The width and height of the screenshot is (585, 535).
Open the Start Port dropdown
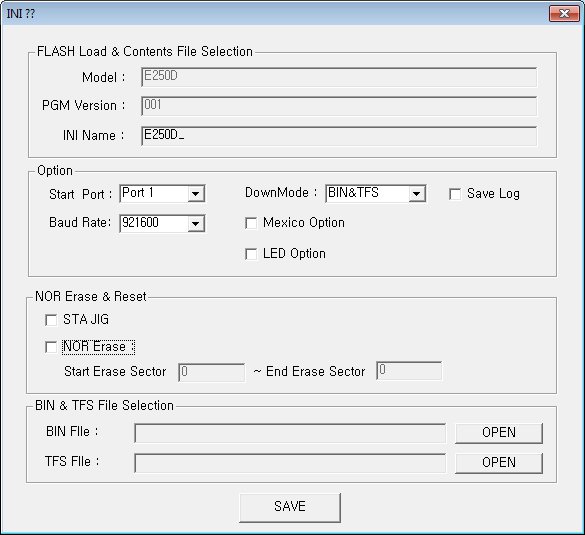pos(195,194)
